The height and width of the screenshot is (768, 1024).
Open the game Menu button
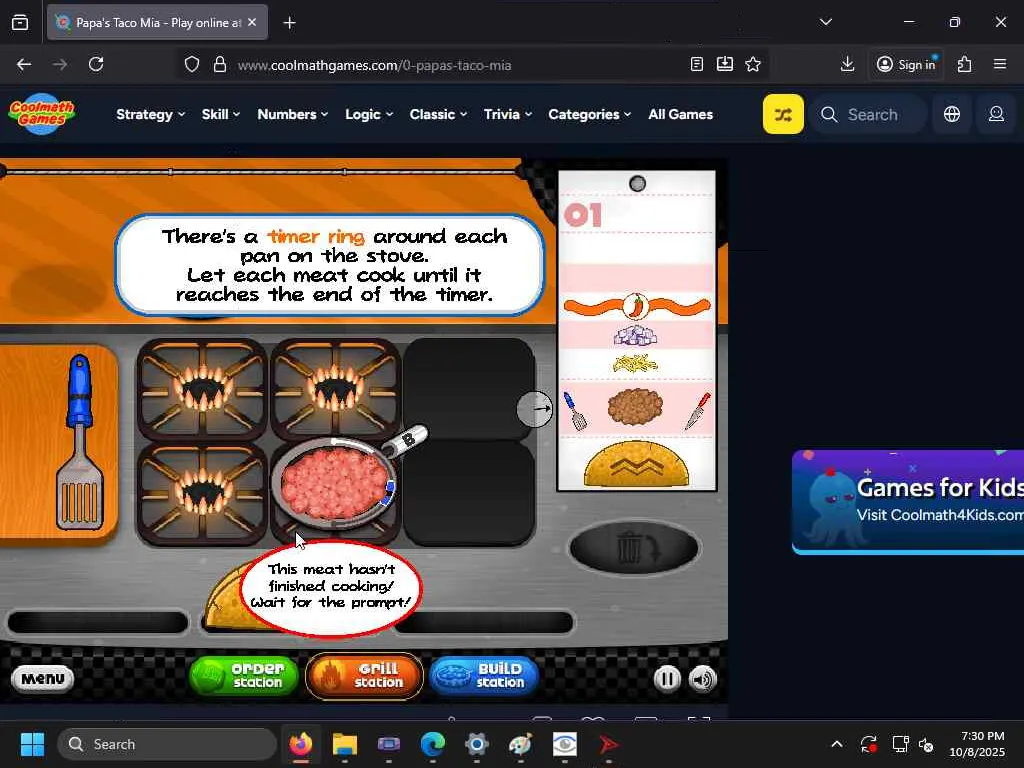(x=43, y=679)
